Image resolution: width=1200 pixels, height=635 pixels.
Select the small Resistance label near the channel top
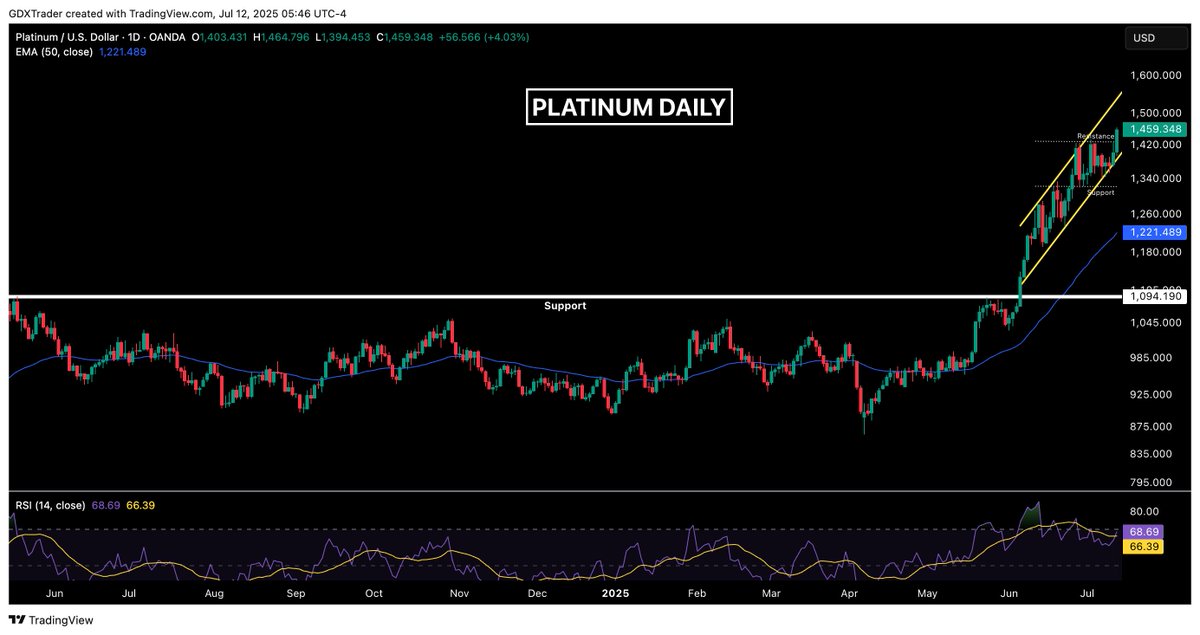(1095, 135)
